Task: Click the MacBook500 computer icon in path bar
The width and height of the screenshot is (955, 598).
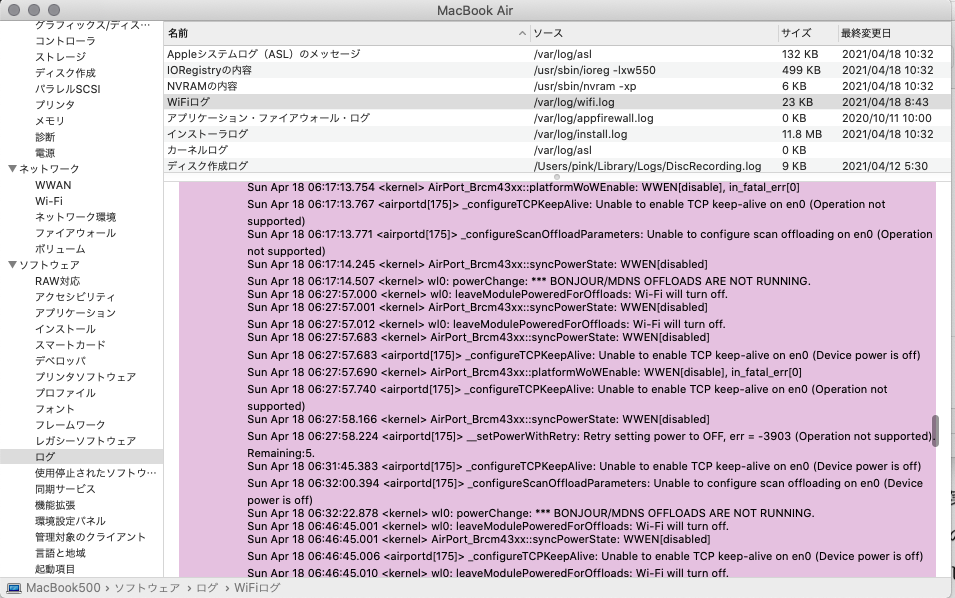Action: (14, 588)
